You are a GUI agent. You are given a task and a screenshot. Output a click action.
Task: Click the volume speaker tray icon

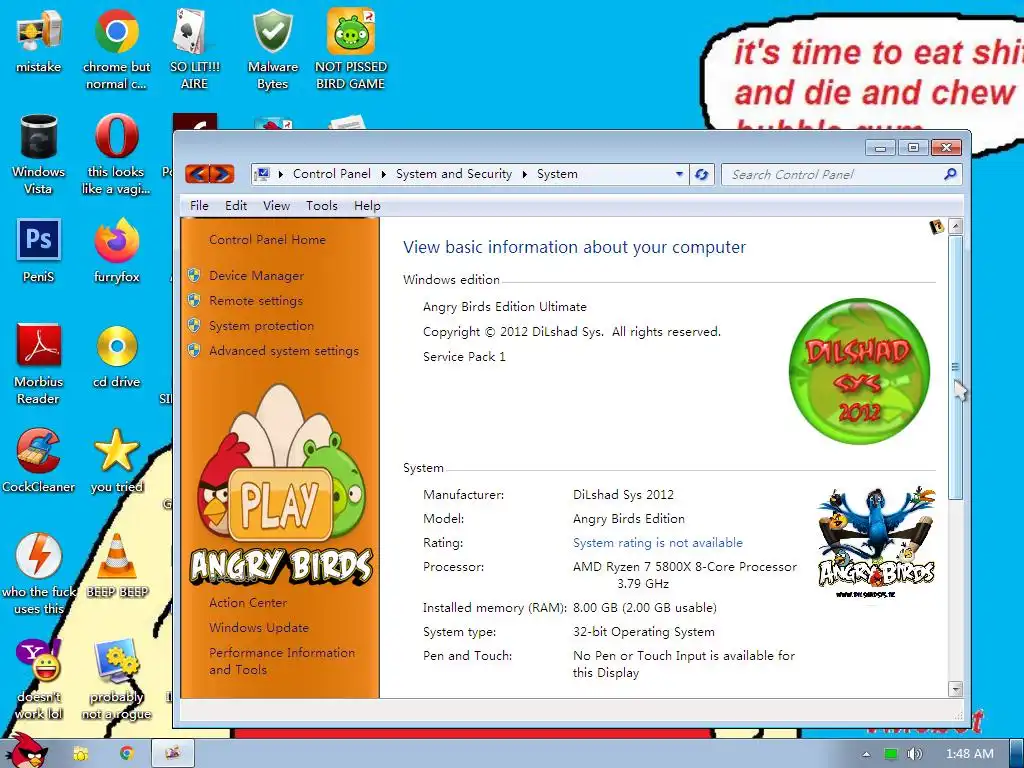[914, 754]
